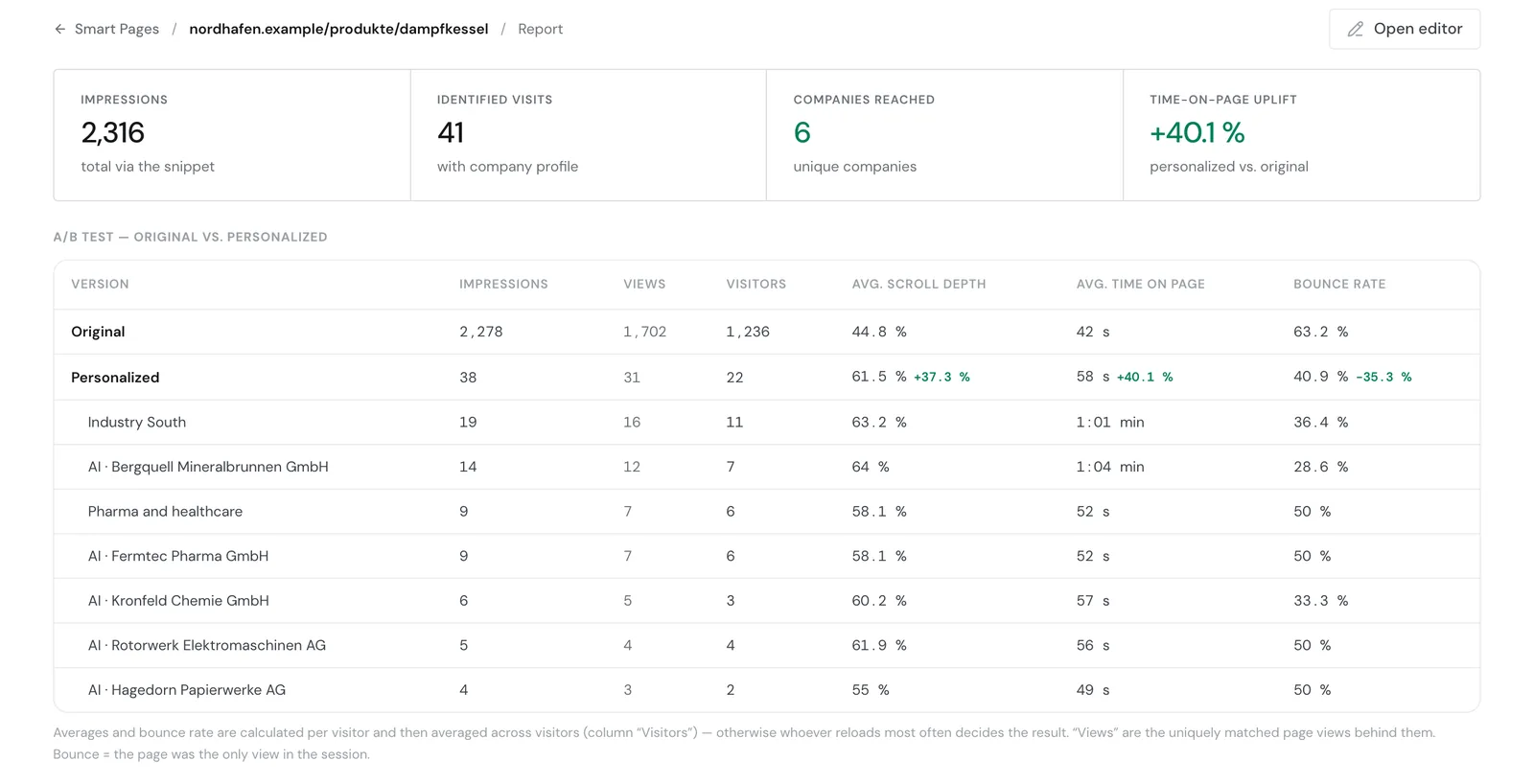
Task: Select the Original version row label
Action: tap(98, 332)
